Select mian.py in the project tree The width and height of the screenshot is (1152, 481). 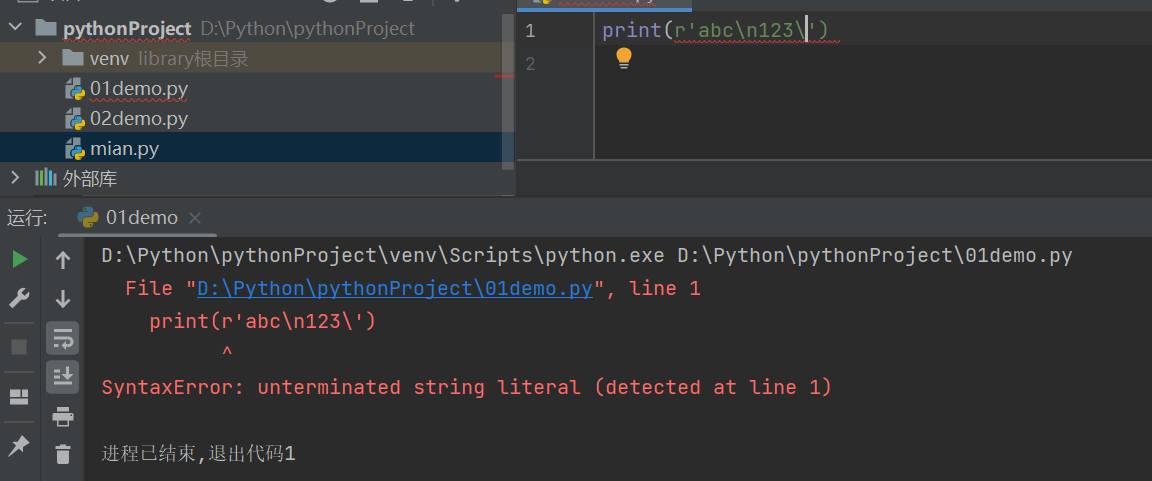pyautogui.click(x=124, y=149)
